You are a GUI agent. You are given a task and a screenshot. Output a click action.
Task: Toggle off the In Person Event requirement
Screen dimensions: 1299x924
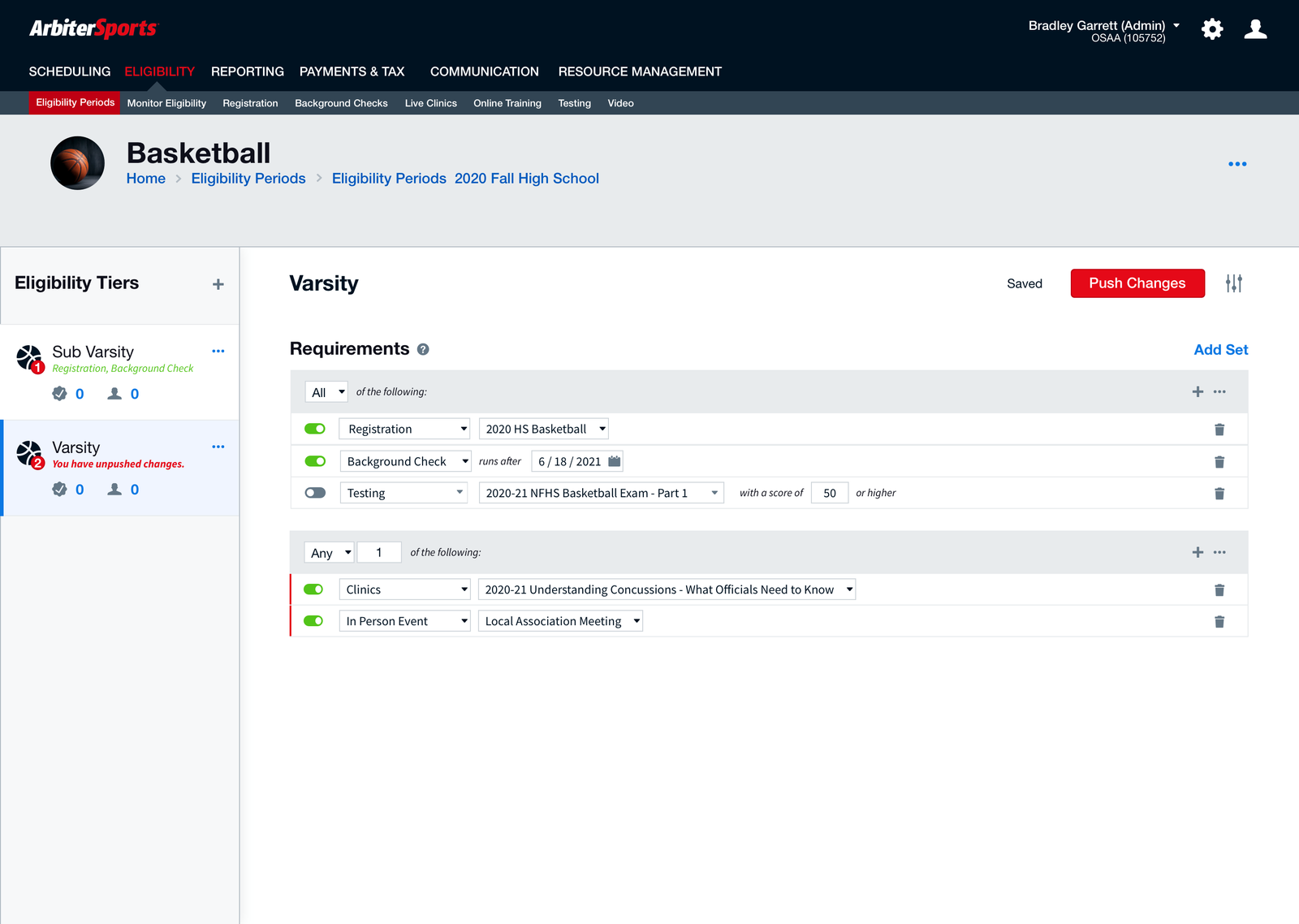[x=313, y=621]
